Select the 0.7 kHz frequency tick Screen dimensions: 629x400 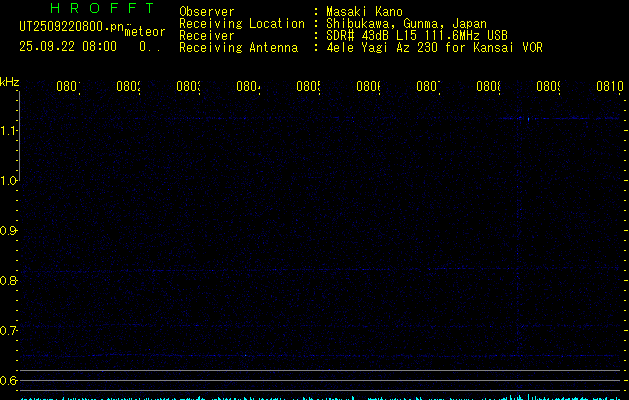pos(9,331)
